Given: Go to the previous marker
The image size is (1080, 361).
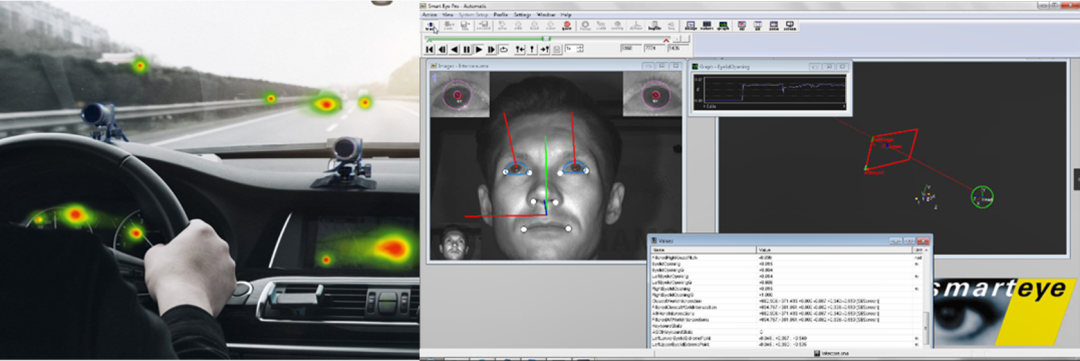Looking at the screenshot, I should tap(519, 50).
